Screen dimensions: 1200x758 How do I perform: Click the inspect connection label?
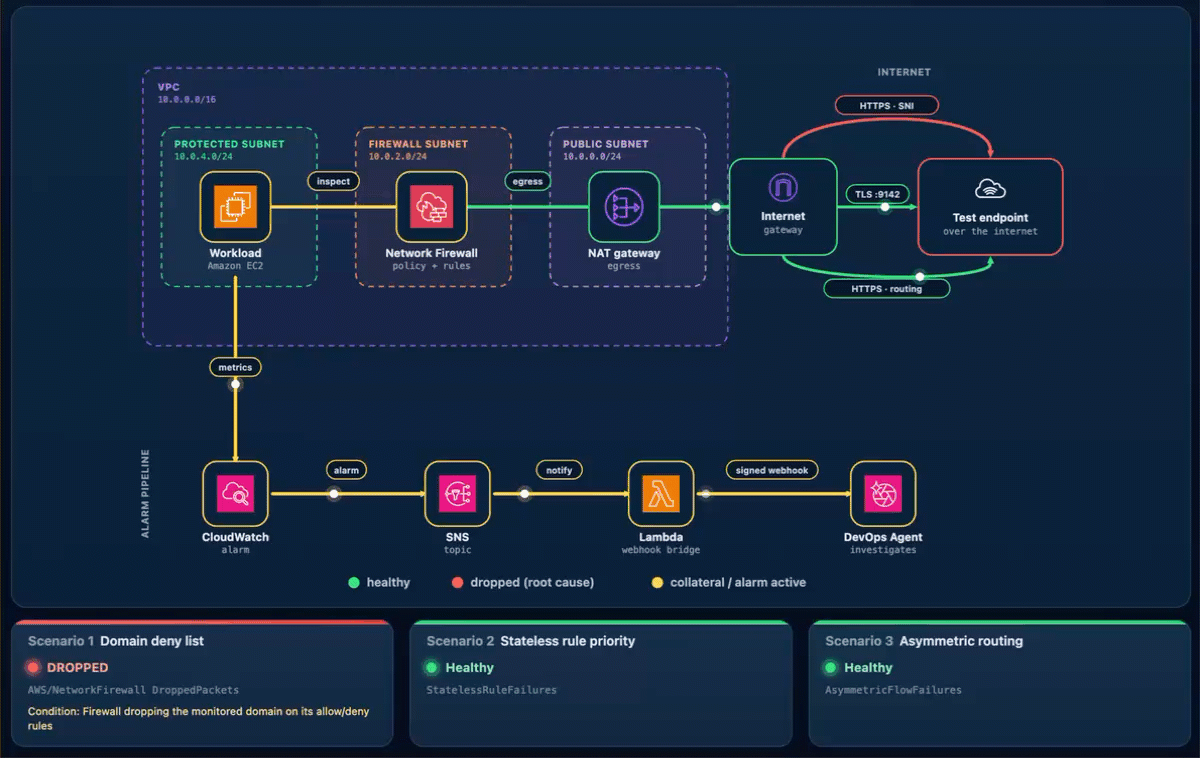tap(334, 181)
